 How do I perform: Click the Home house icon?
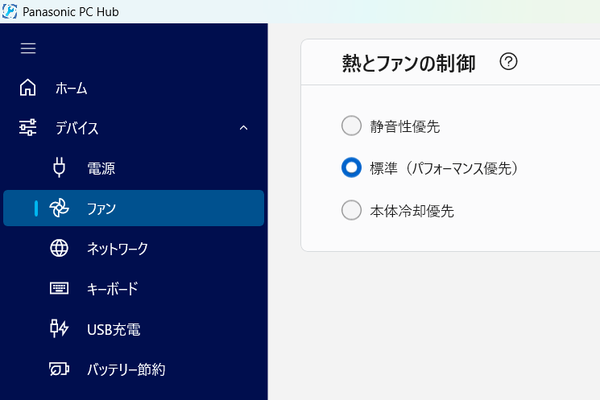point(28,88)
